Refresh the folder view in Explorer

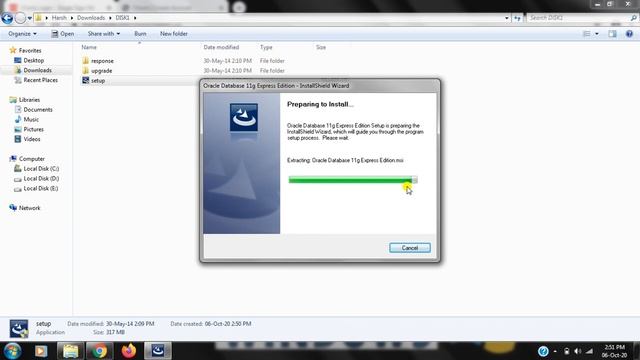pyautogui.click(x=517, y=18)
